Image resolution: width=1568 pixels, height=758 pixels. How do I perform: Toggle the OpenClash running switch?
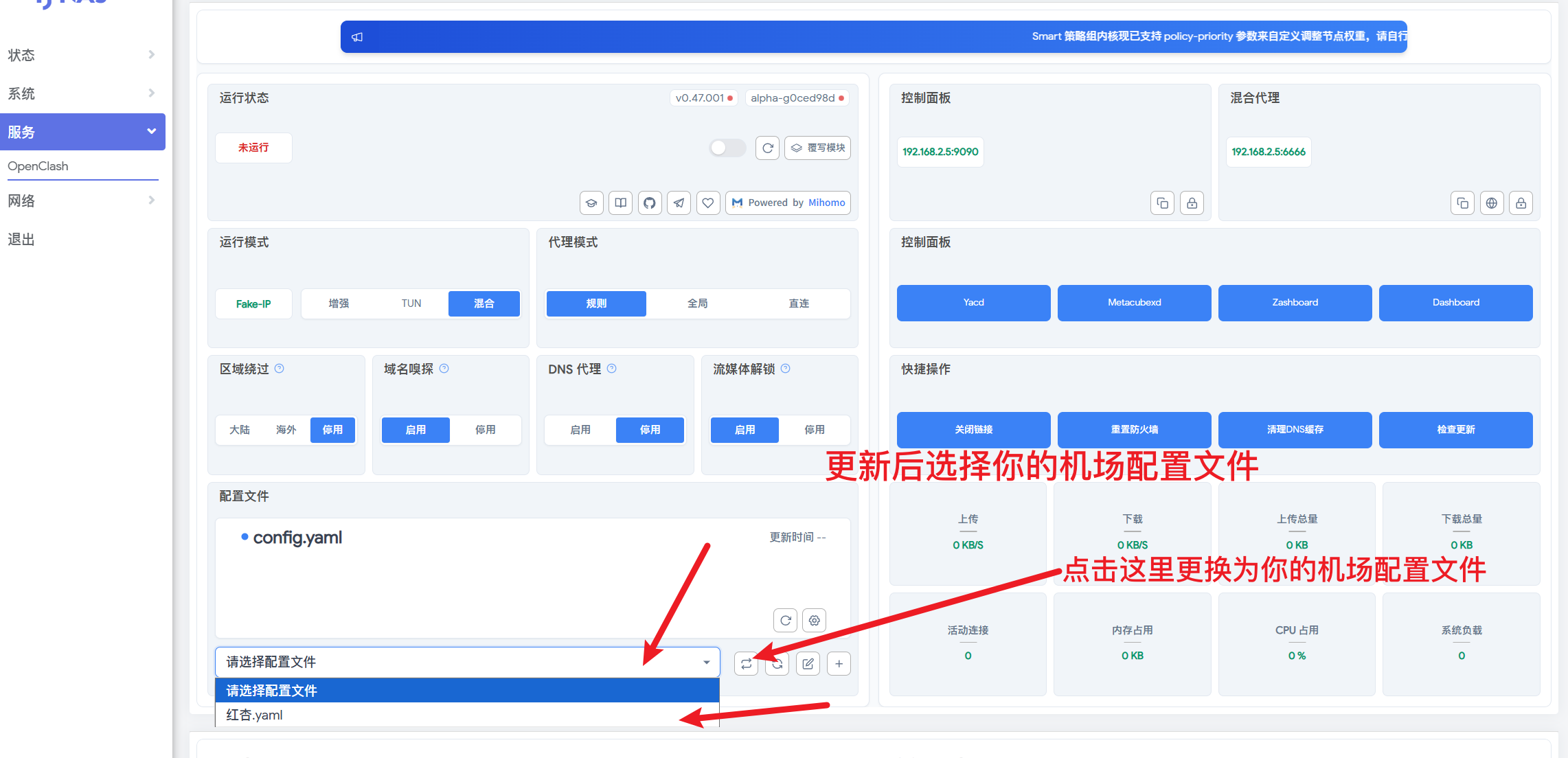point(727,148)
